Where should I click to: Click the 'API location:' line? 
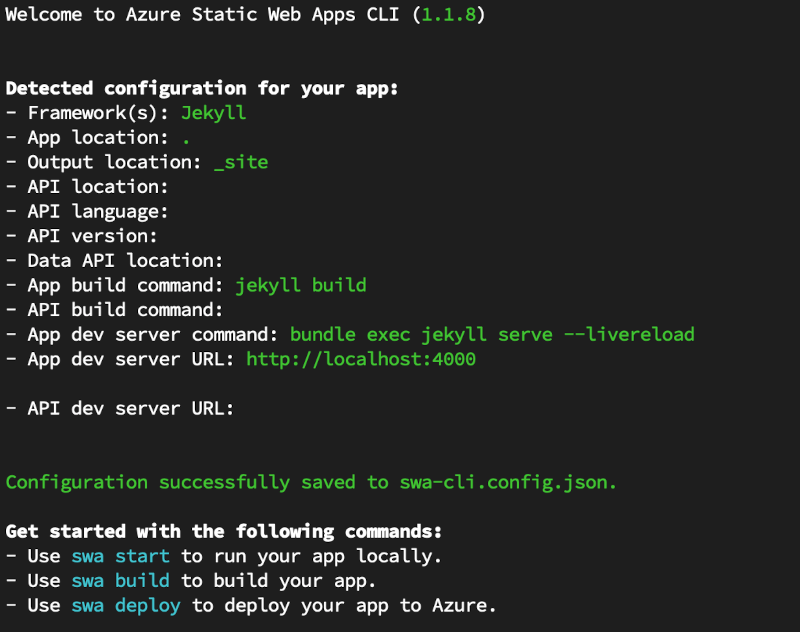(x=87, y=187)
